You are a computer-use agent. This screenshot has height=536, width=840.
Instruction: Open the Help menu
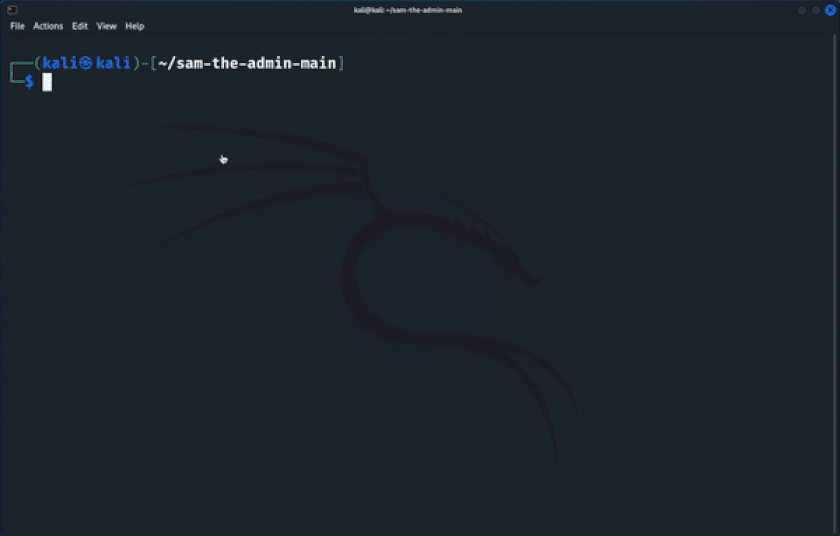point(134,26)
